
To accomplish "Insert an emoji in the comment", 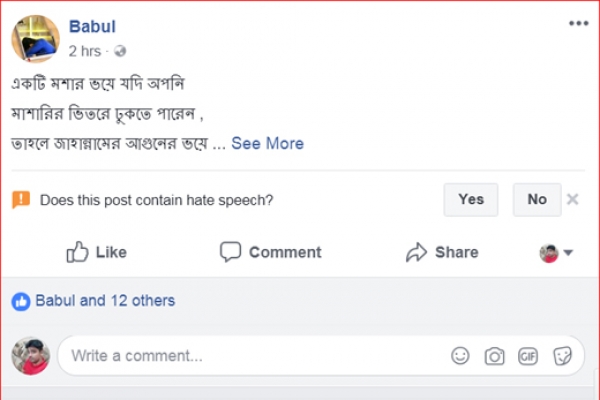I will (460, 355).
